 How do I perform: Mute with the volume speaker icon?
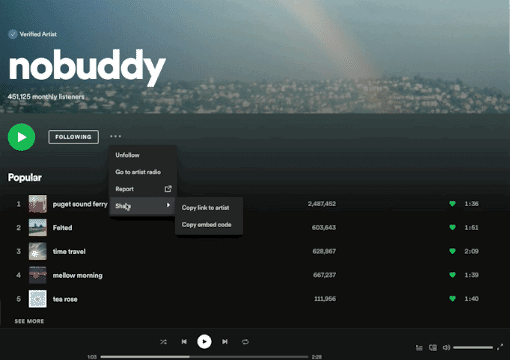(x=446, y=347)
